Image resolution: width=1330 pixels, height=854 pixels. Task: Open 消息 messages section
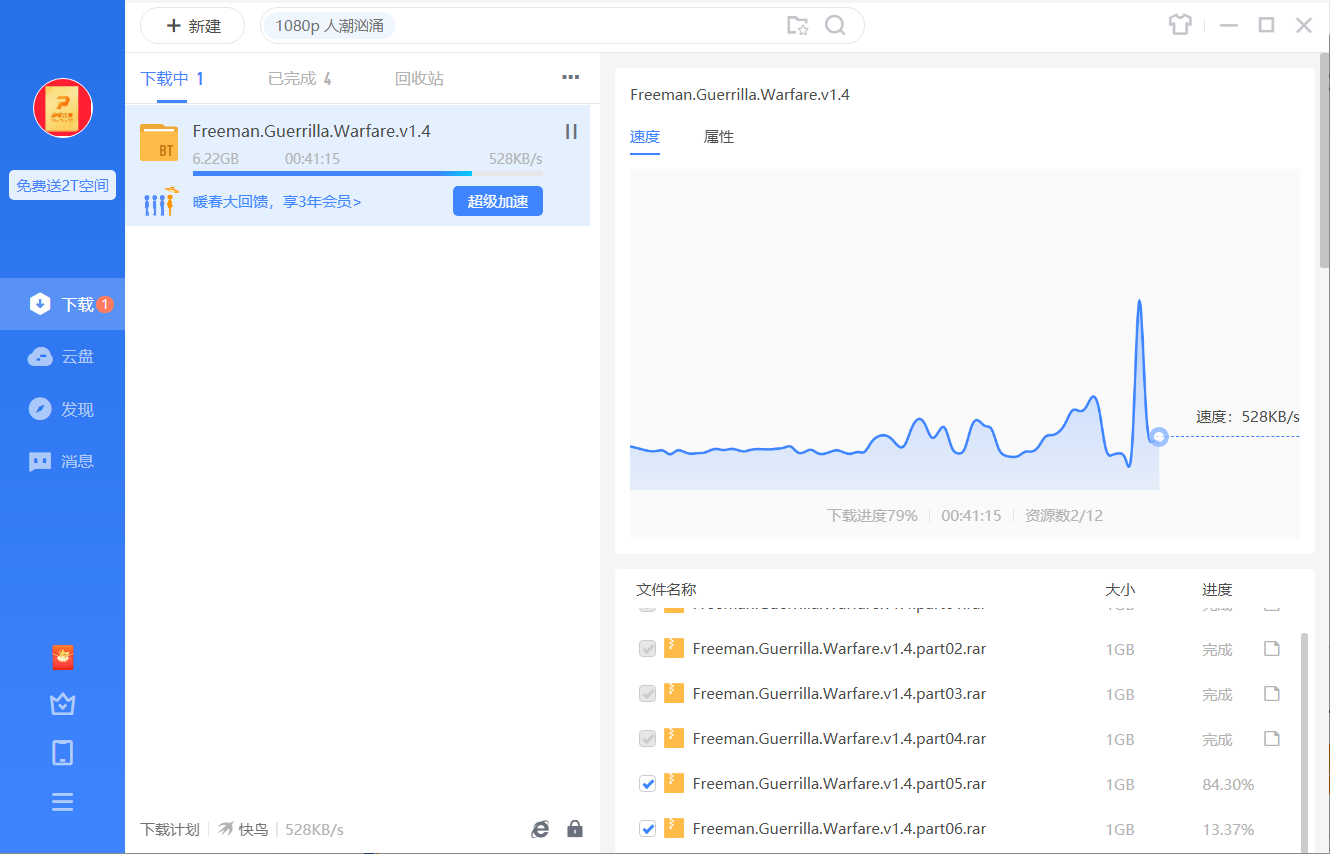[62, 461]
